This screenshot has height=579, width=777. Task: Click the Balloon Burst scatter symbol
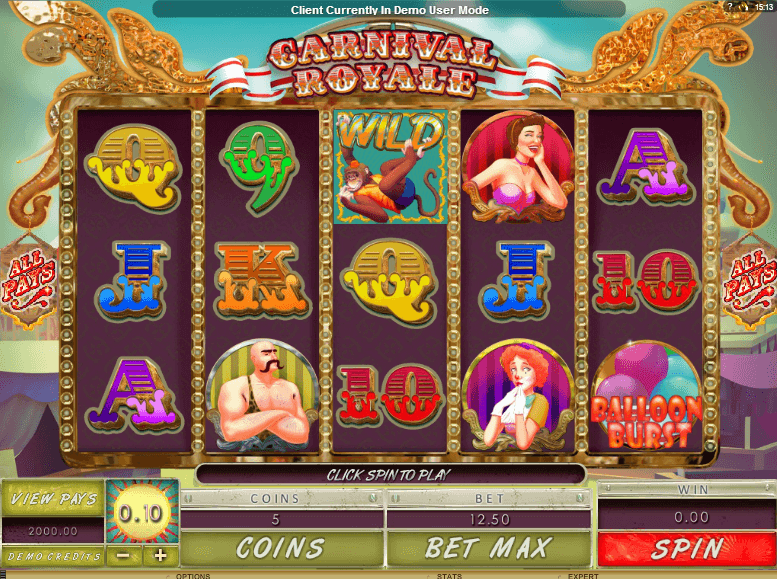click(x=646, y=396)
